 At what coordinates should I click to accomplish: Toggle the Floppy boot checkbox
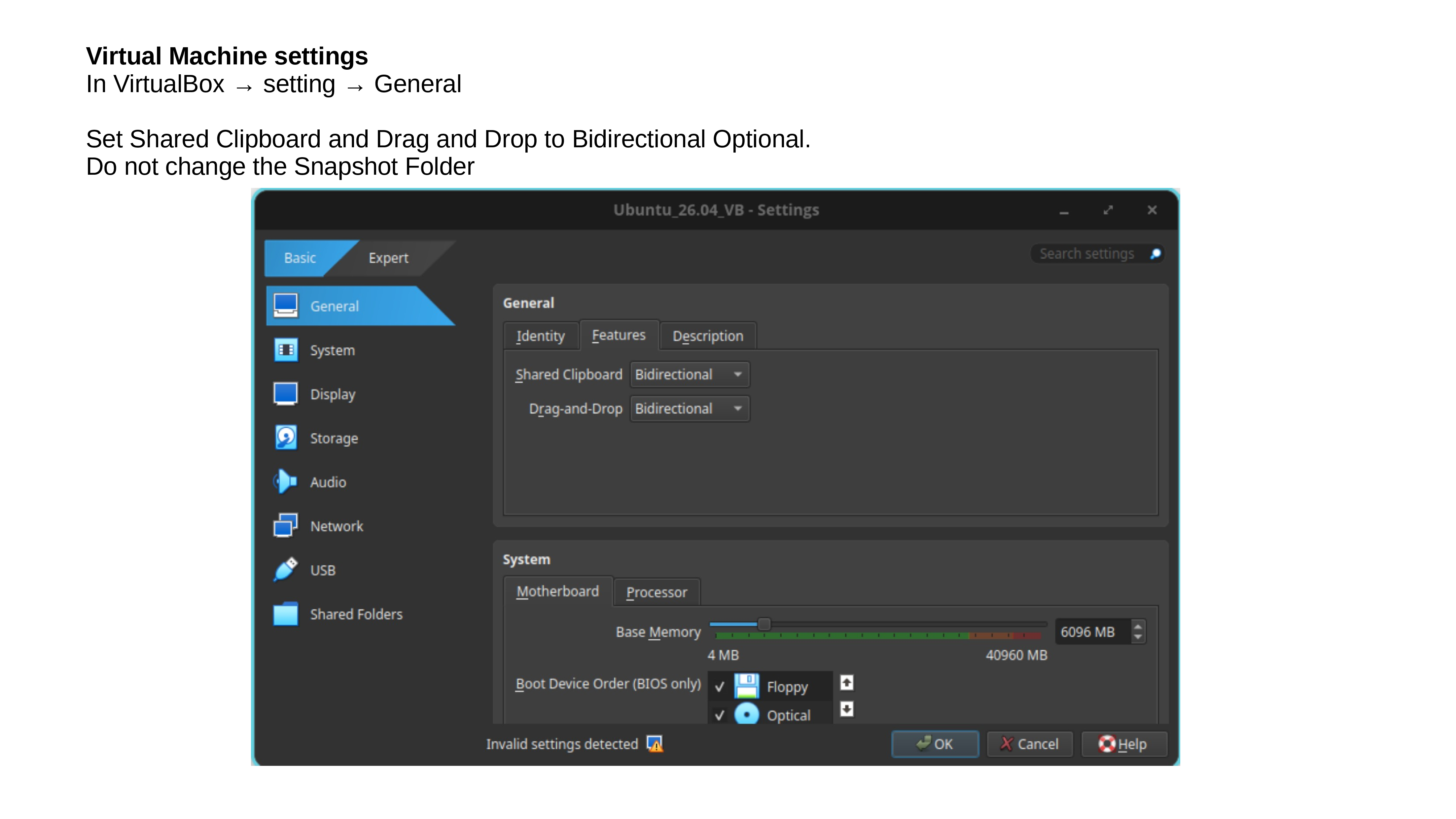coord(720,687)
